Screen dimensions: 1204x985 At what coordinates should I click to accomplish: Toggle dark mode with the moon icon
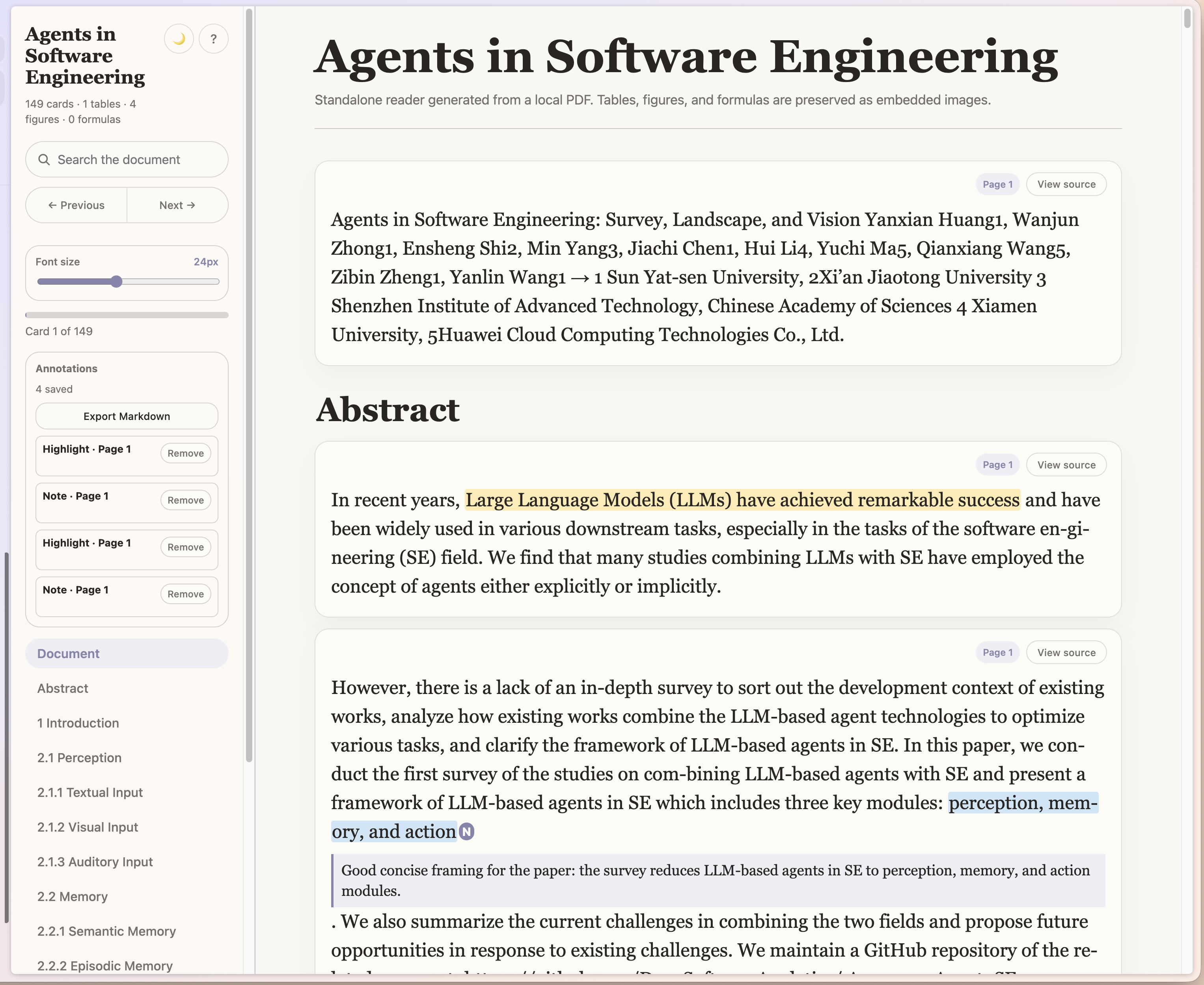click(x=179, y=39)
